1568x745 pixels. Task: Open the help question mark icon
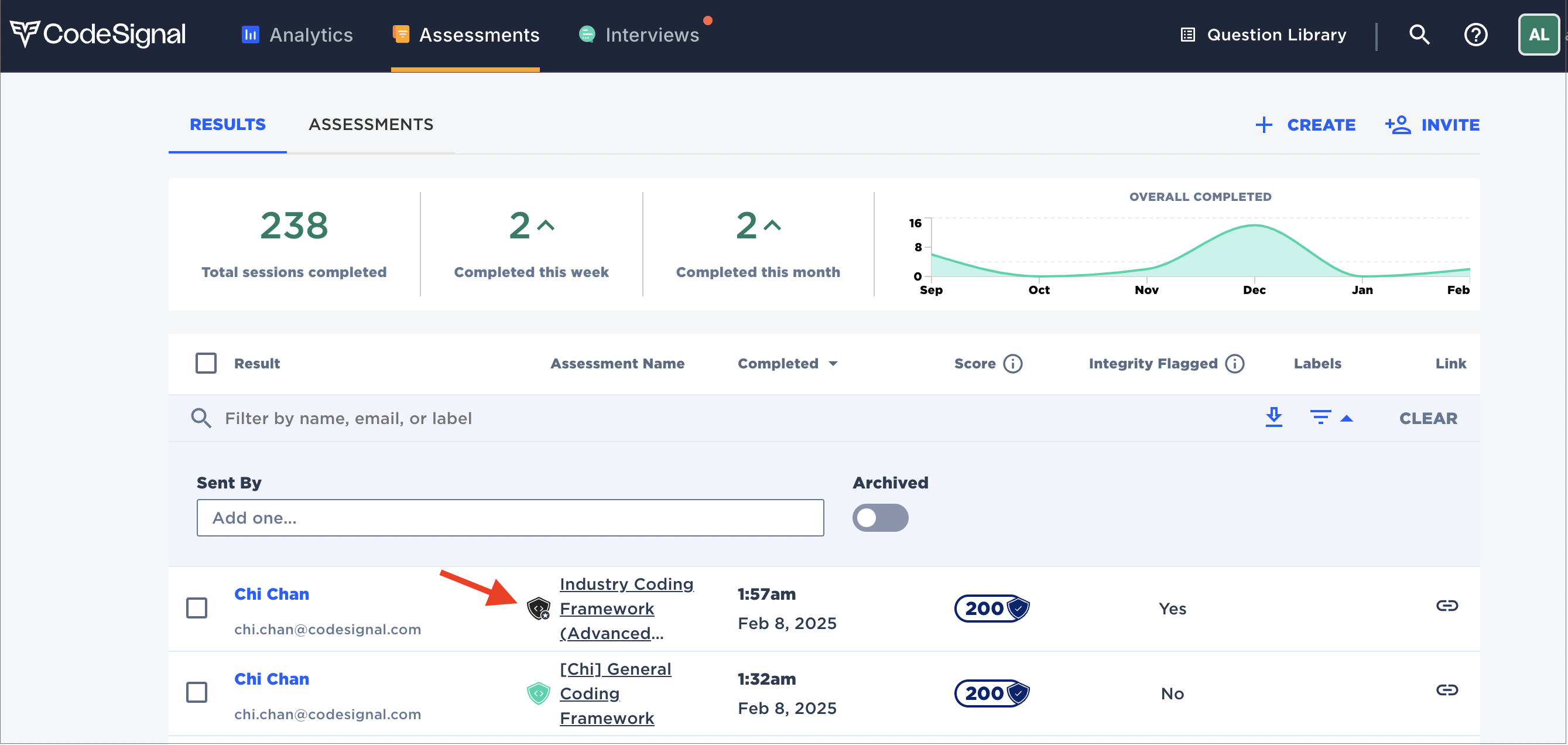[x=1476, y=35]
